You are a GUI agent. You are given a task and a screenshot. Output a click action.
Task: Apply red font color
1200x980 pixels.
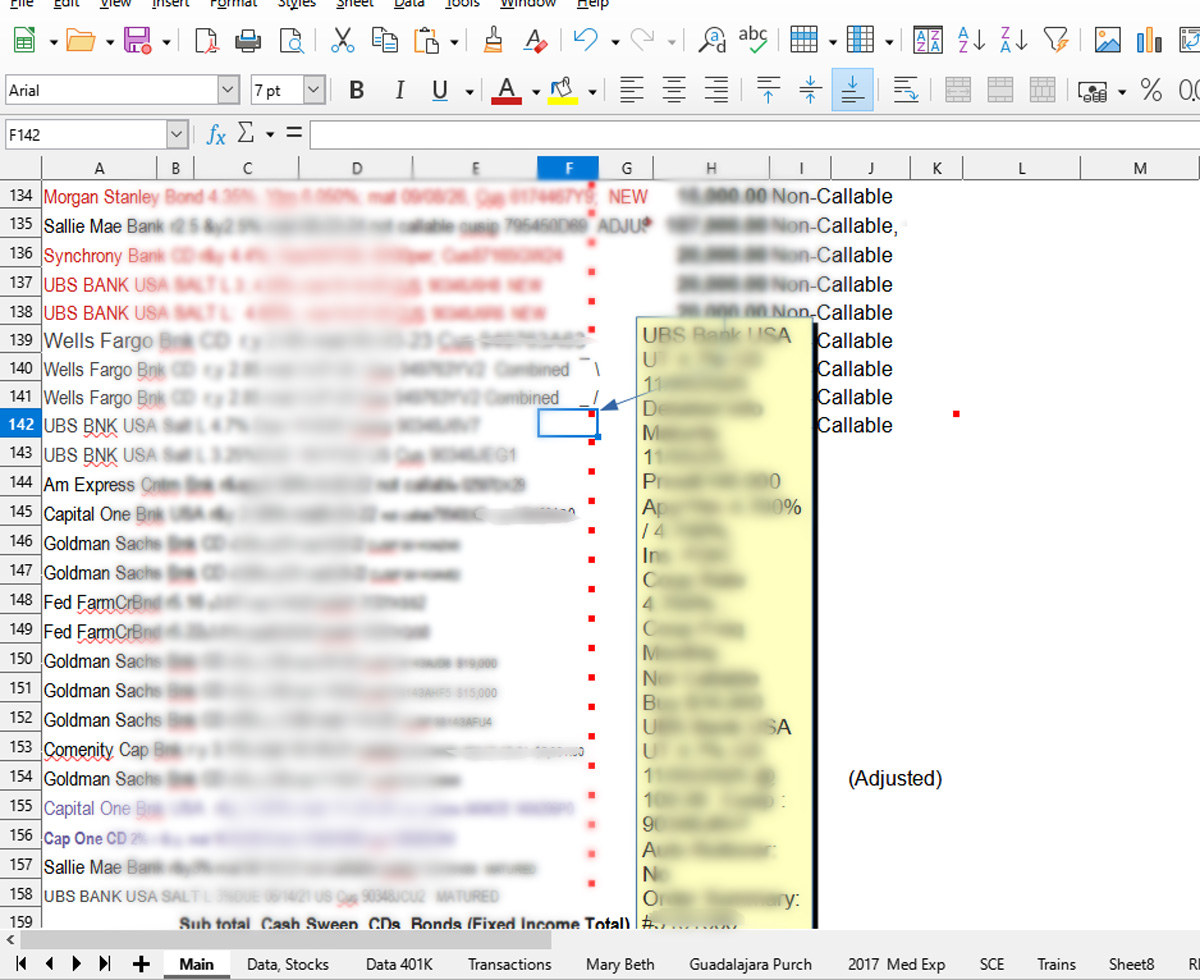click(x=507, y=91)
